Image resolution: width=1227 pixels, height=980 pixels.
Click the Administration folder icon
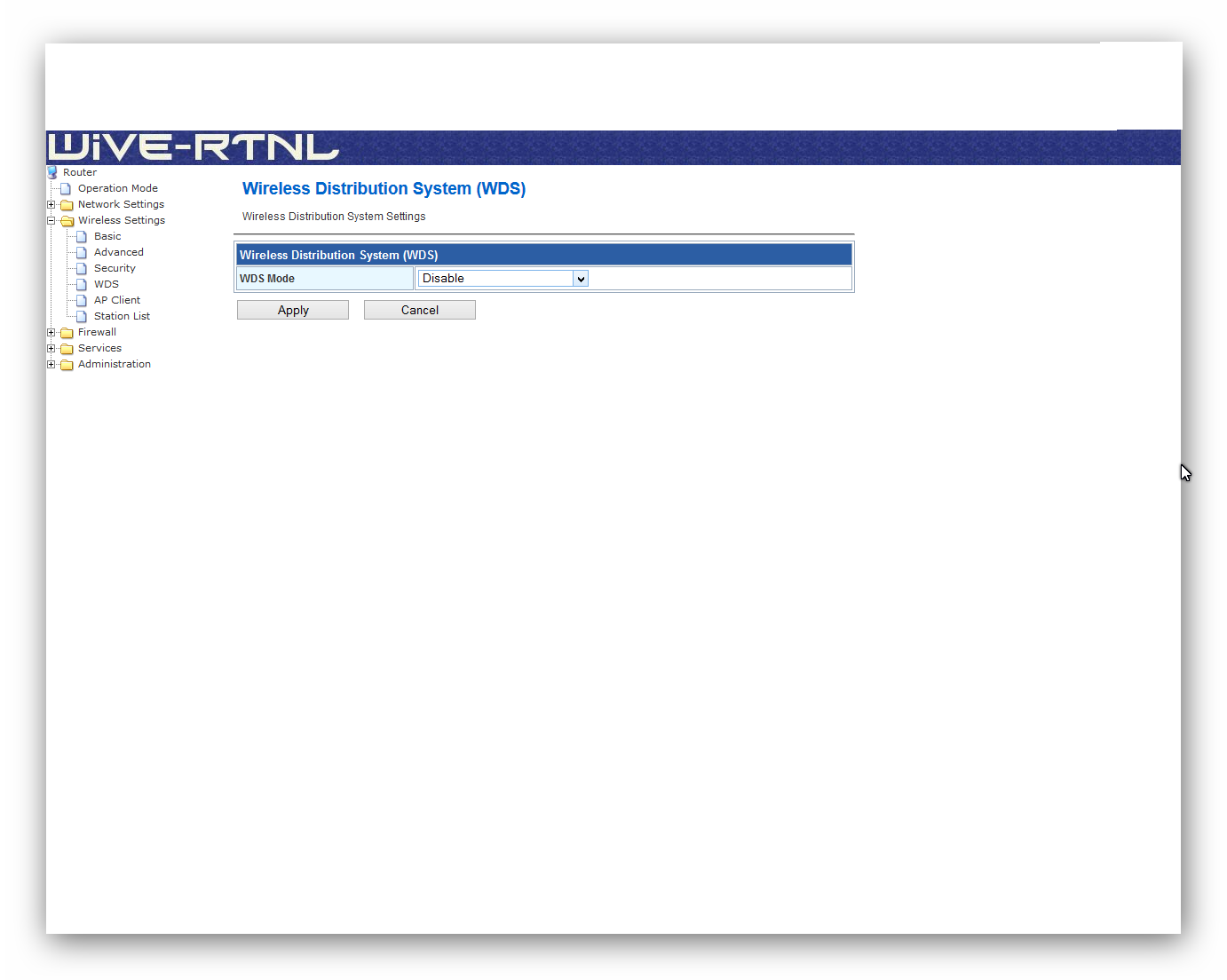67,364
